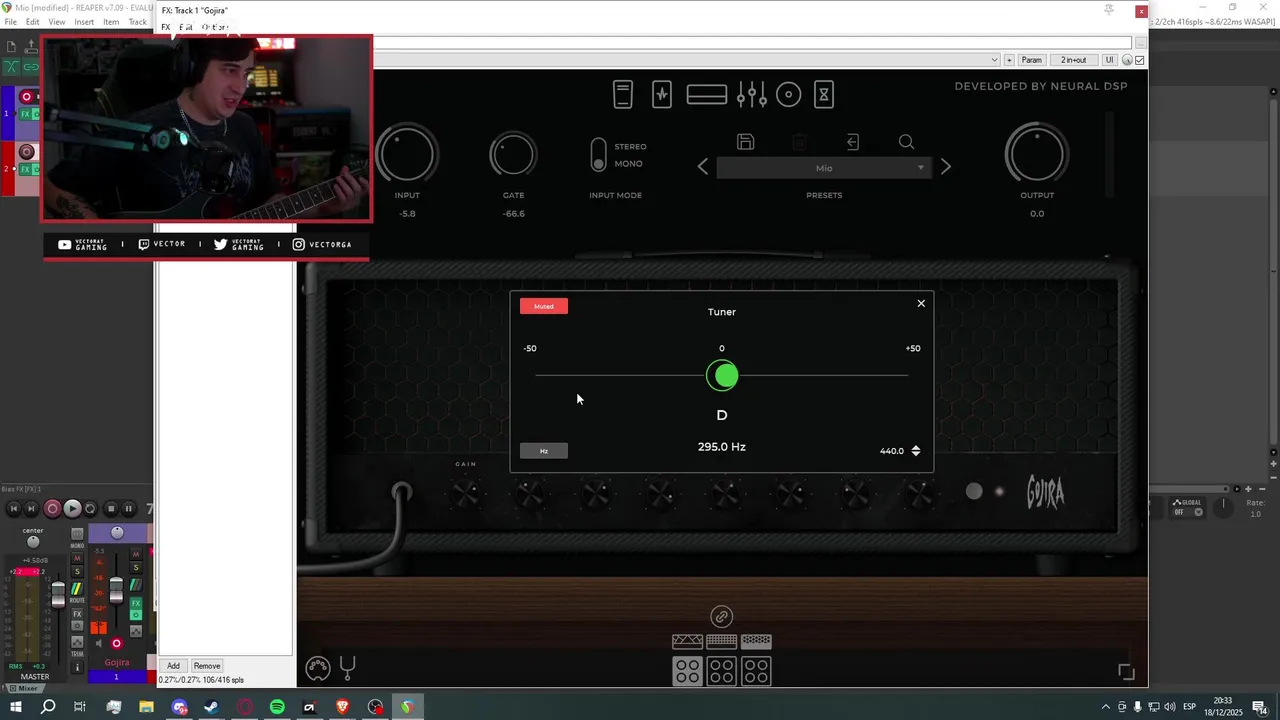1280x720 pixels.
Task: Select the cabinet speaker circle icon
Action: 789,95
